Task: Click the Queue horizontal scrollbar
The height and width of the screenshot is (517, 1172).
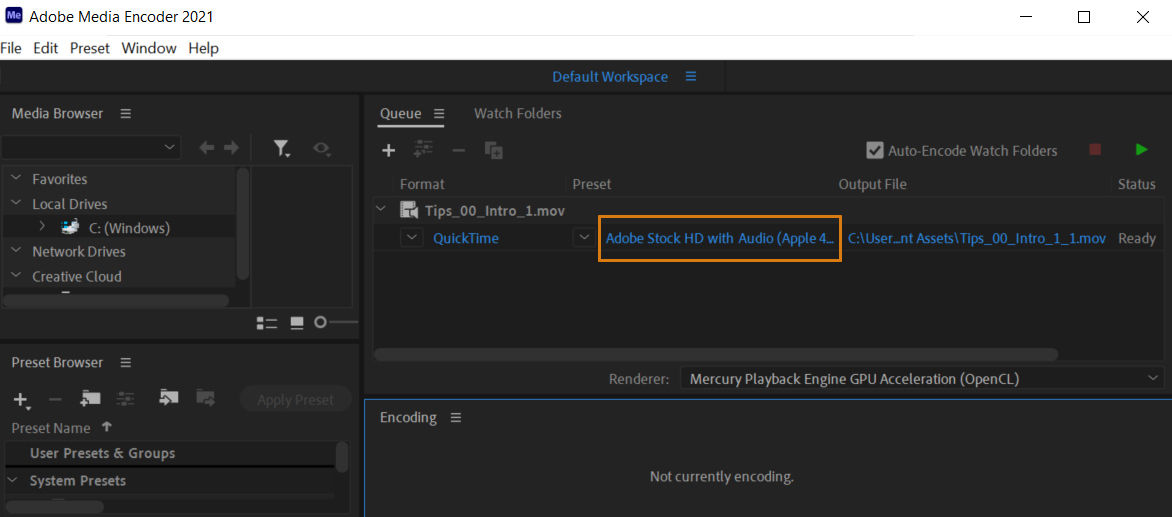Action: click(716, 354)
